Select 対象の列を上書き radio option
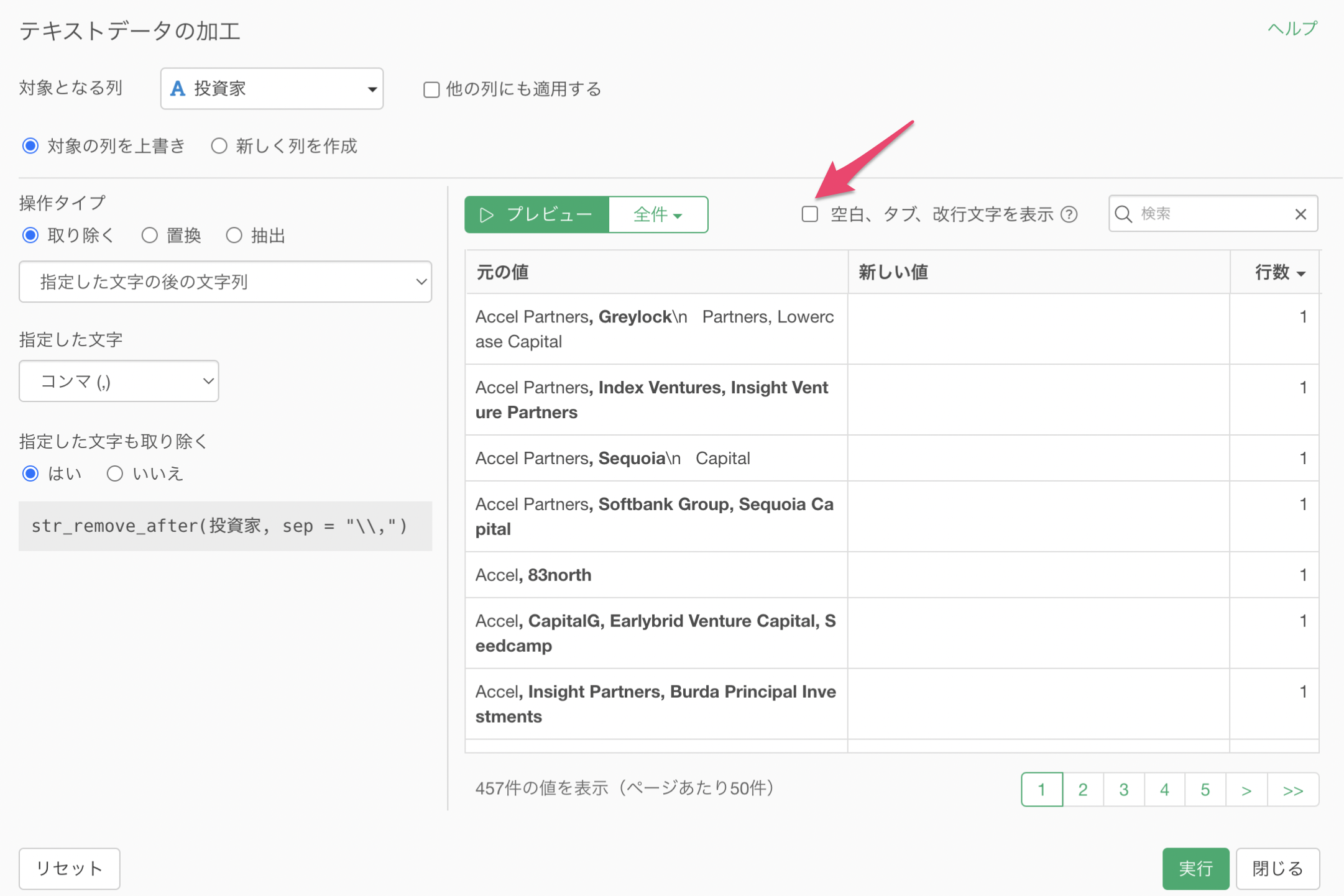 coord(30,146)
